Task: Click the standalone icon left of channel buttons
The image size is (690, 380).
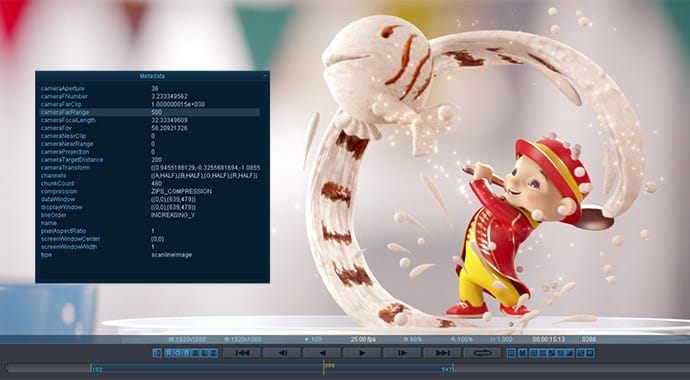Action: click(x=157, y=353)
